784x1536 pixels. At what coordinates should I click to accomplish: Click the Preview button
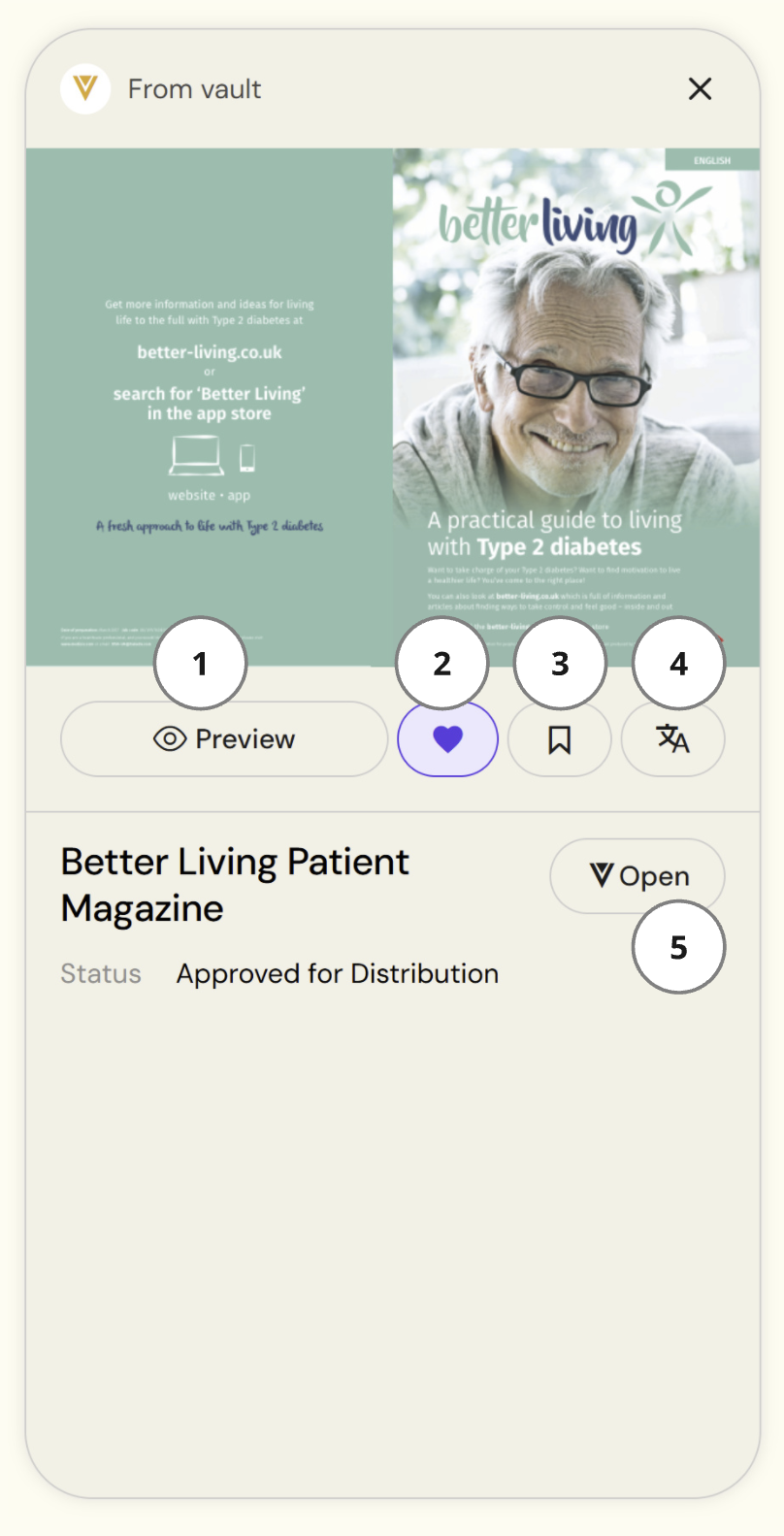pyautogui.click(x=224, y=739)
